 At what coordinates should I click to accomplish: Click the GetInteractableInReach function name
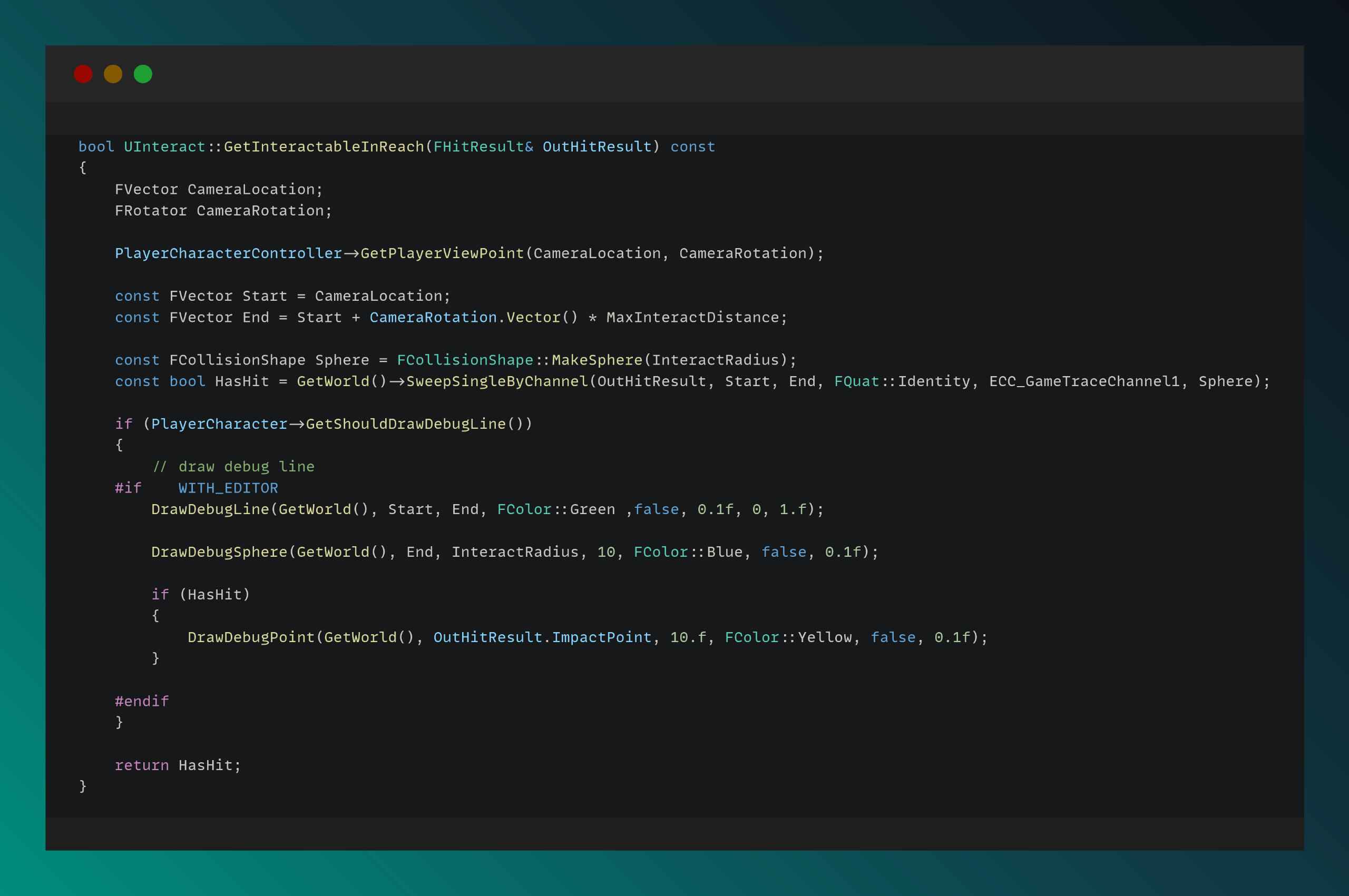324,147
